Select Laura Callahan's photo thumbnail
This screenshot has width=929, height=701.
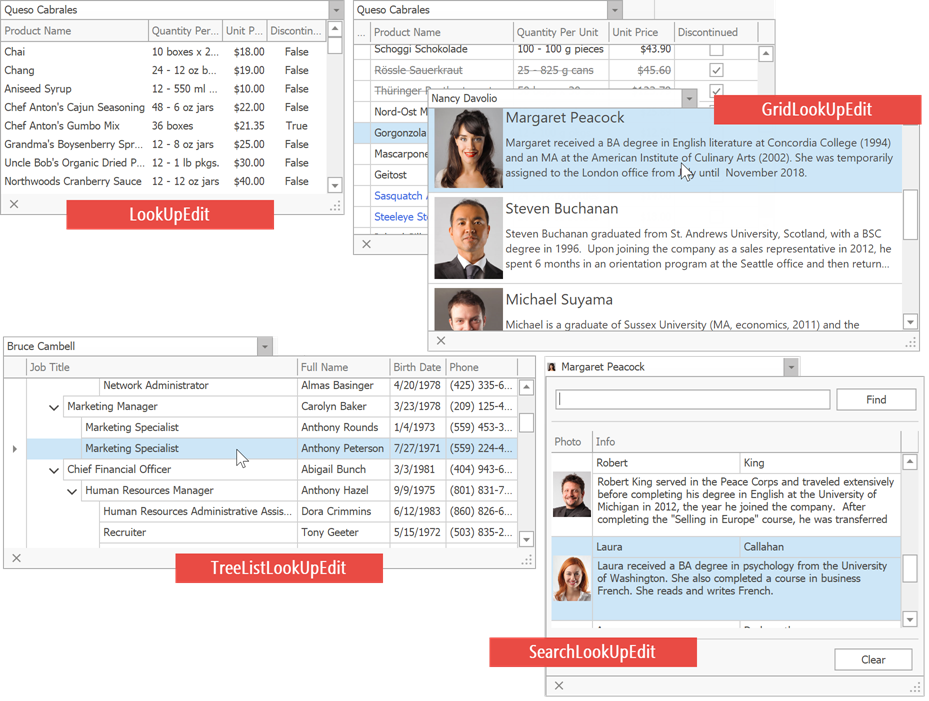pos(572,579)
